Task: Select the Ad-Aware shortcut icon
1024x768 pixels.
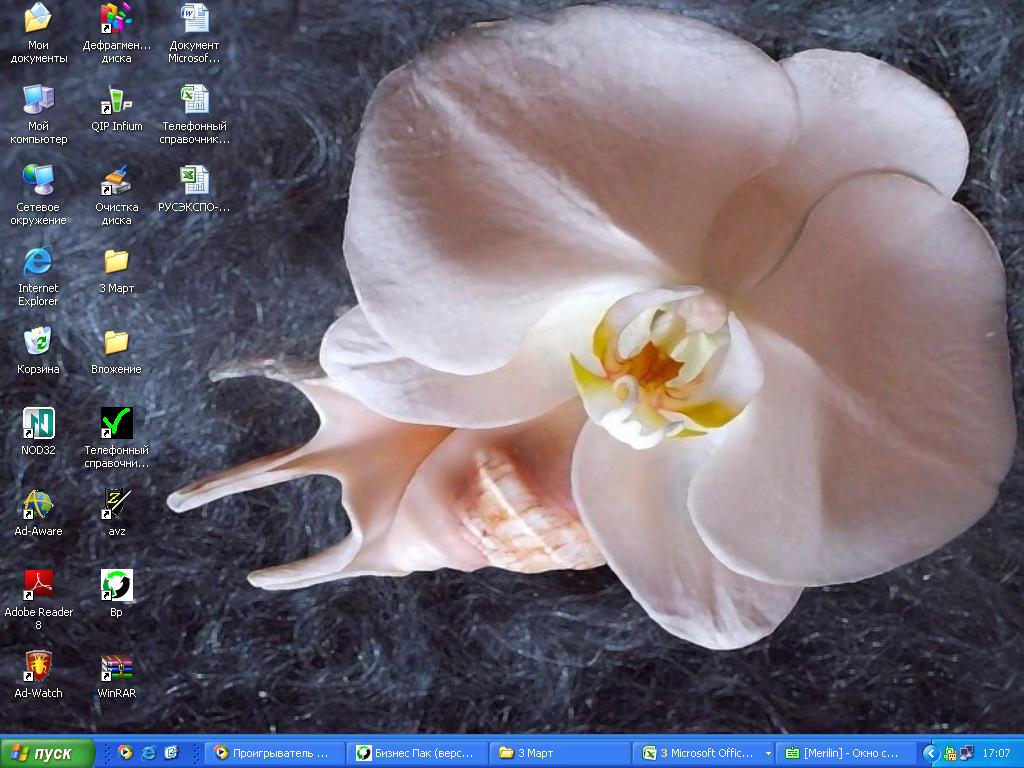Action: pyautogui.click(x=38, y=504)
